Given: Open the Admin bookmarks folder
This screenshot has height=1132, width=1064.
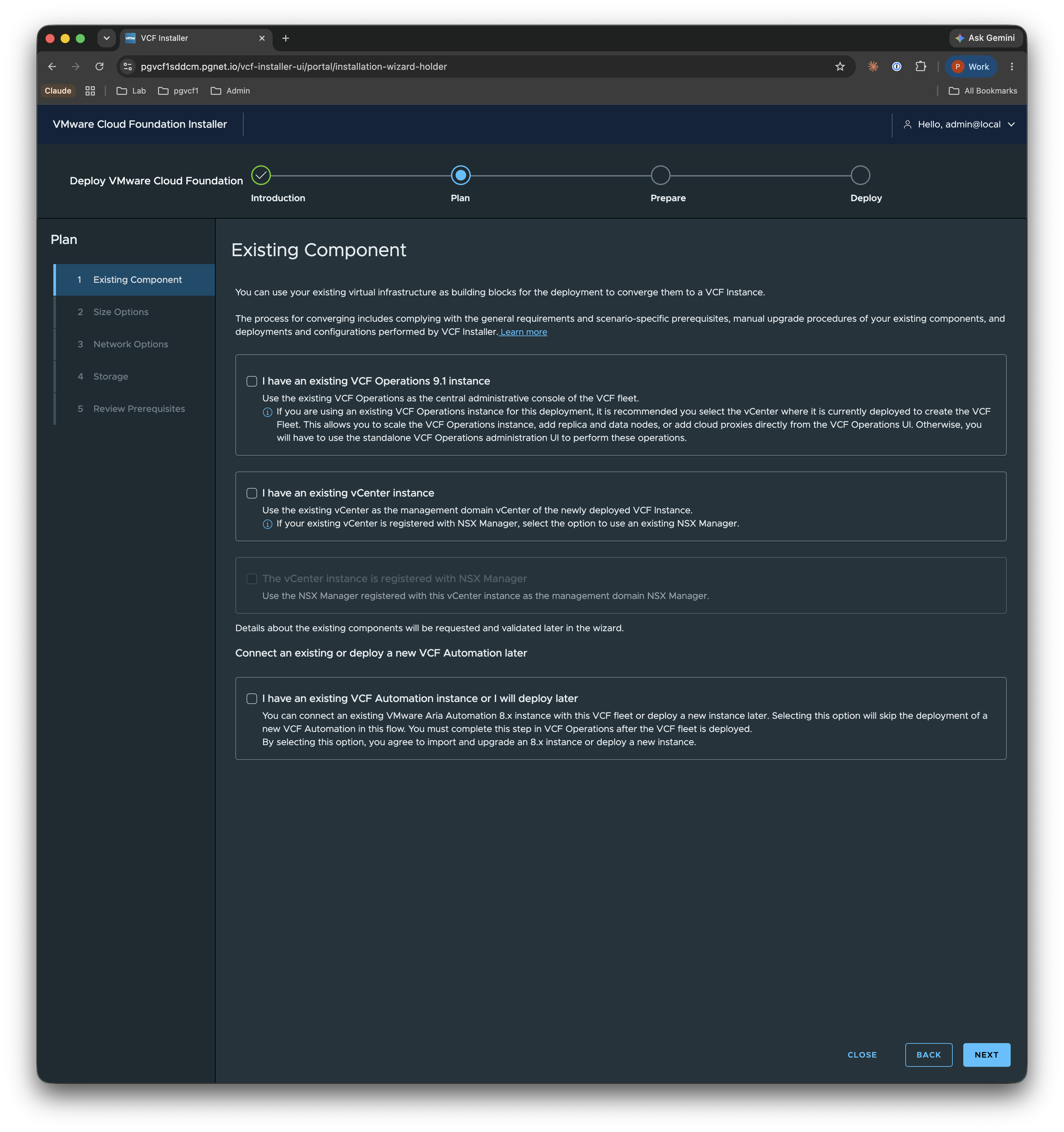Looking at the screenshot, I should coord(230,91).
